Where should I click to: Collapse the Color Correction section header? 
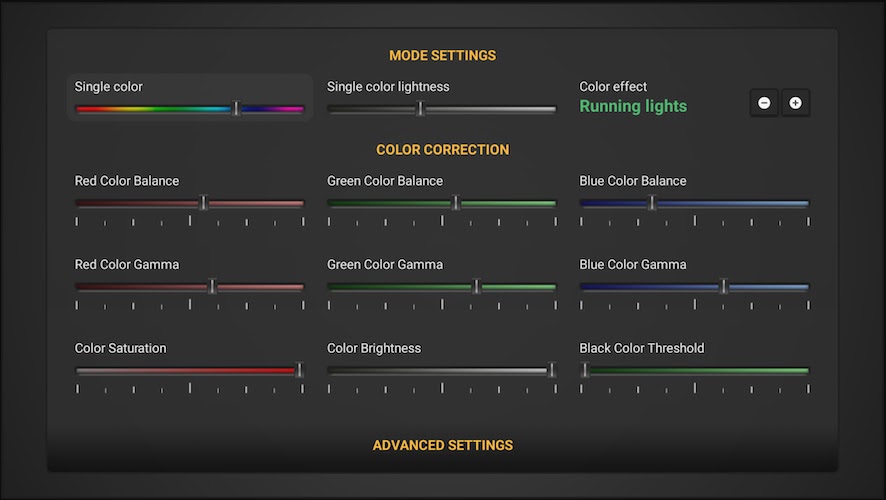pos(442,149)
